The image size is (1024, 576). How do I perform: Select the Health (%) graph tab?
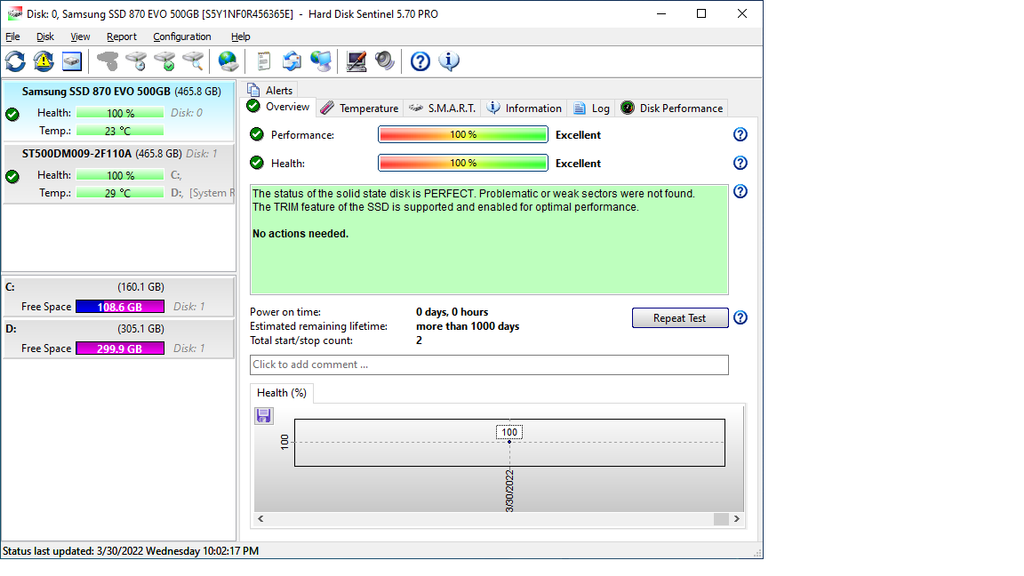(x=281, y=393)
